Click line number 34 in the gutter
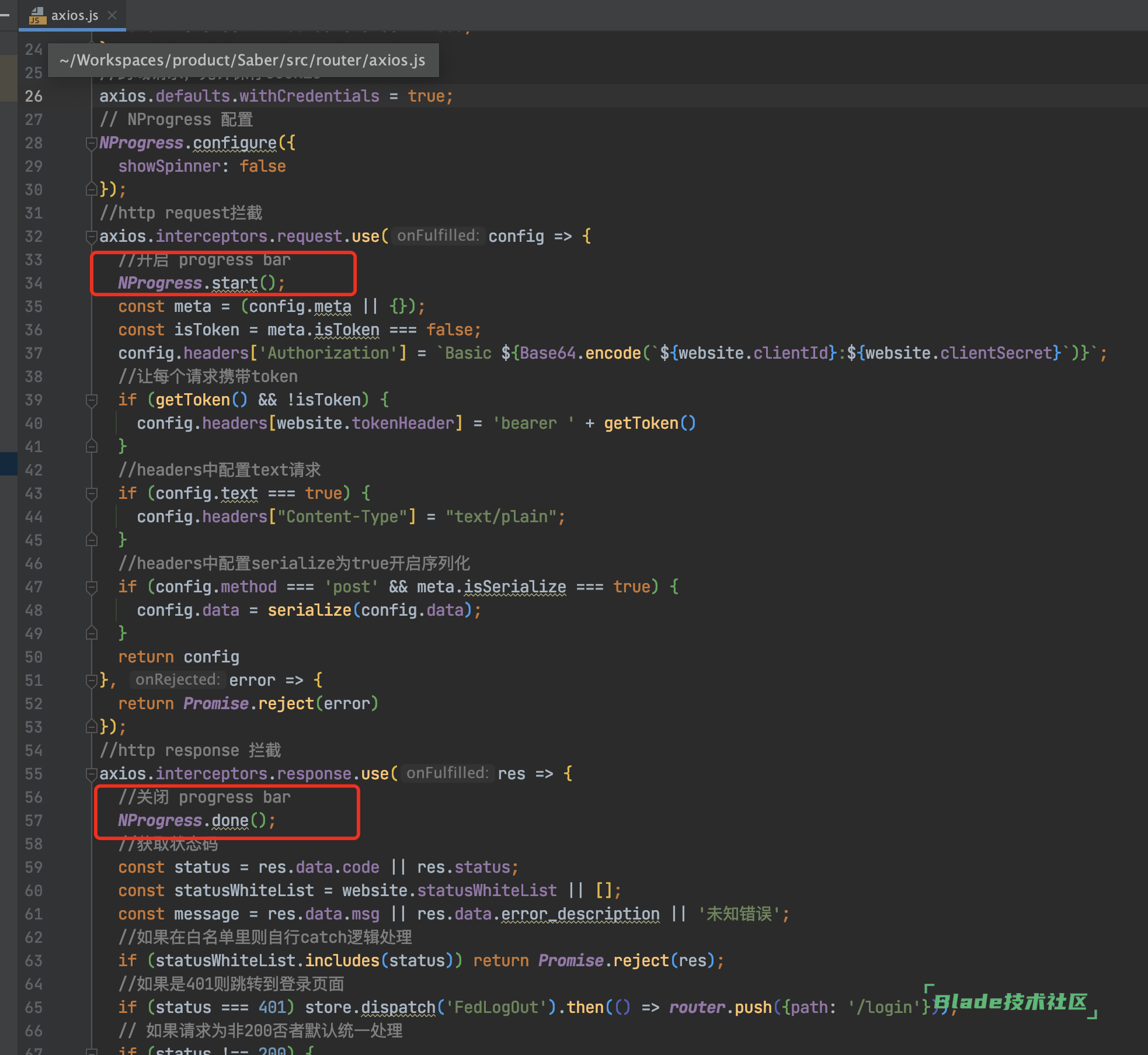Screen dimensions: 1148x1055 [x=34, y=283]
